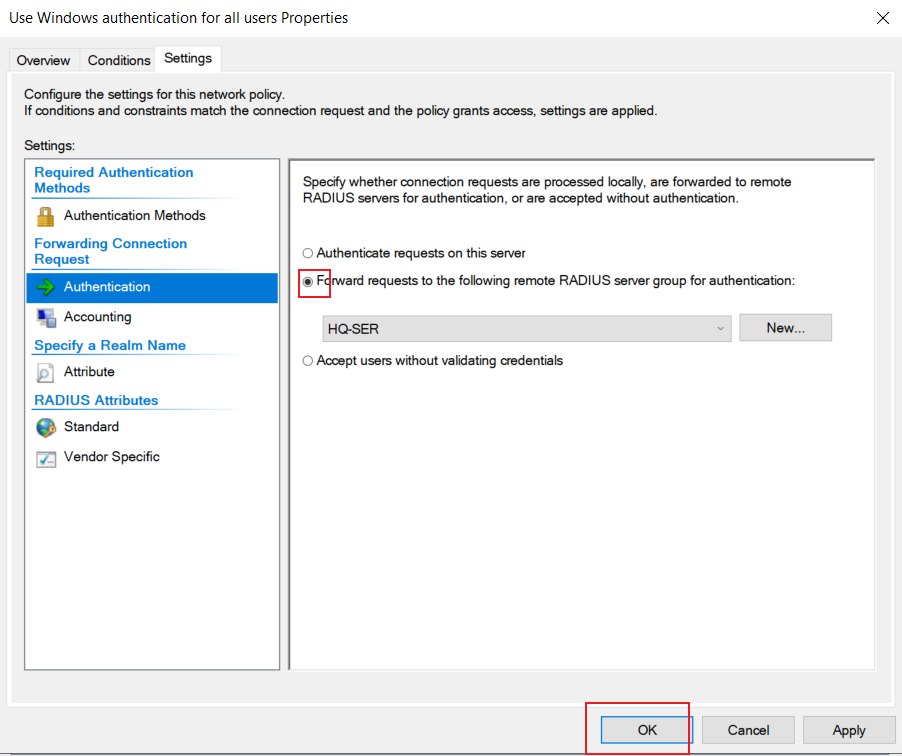Open the HQ-SER server group dropdown
The height and width of the screenshot is (756, 902).
click(x=526, y=329)
